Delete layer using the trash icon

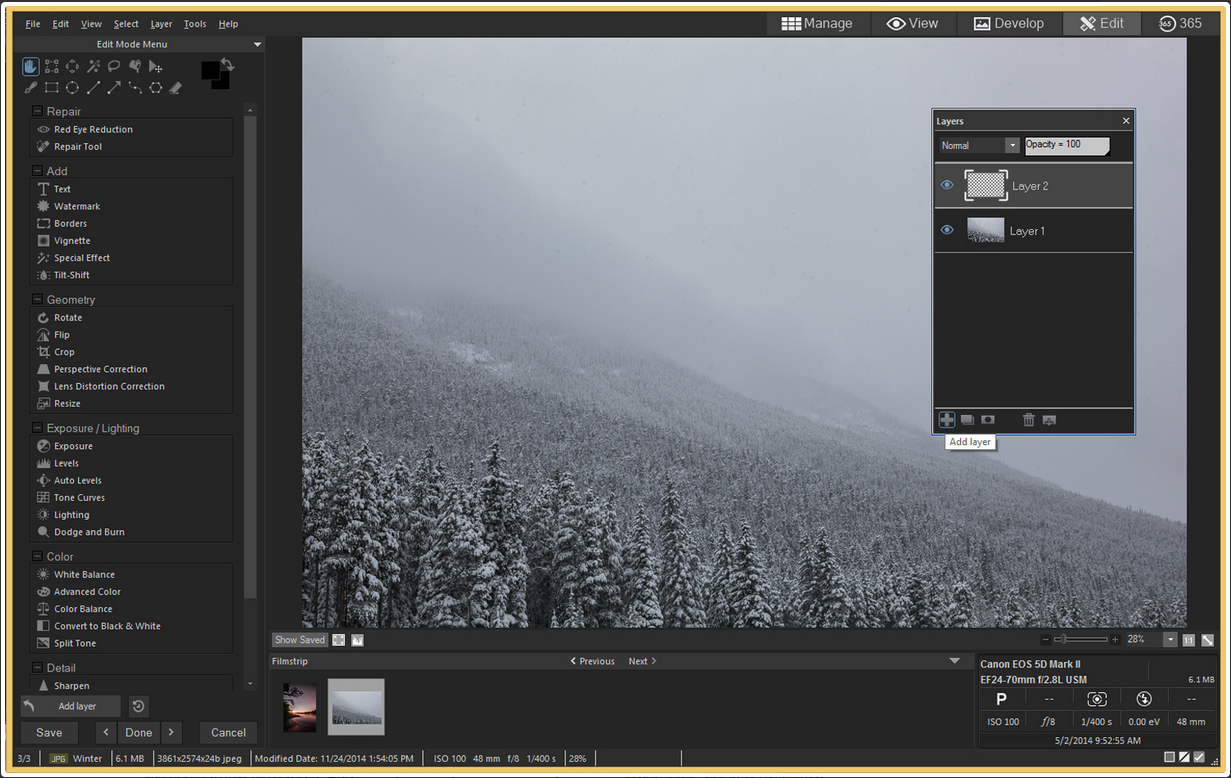click(x=1028, y=420)
